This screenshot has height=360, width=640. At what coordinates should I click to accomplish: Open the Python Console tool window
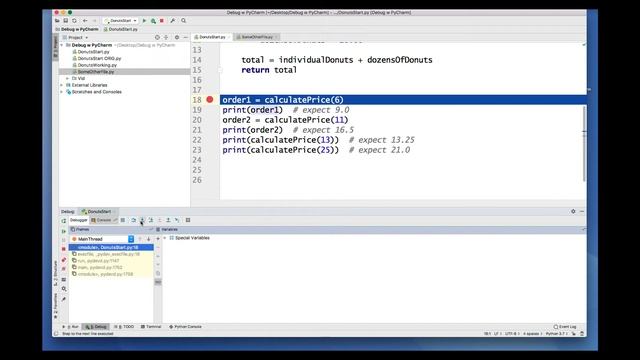(186, 327)
